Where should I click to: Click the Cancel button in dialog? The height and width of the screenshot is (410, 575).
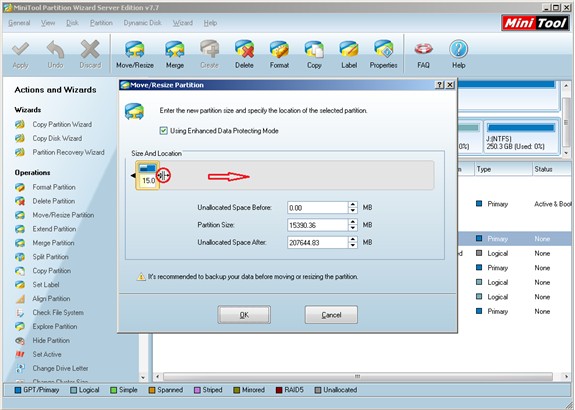[x=331, y=315]
